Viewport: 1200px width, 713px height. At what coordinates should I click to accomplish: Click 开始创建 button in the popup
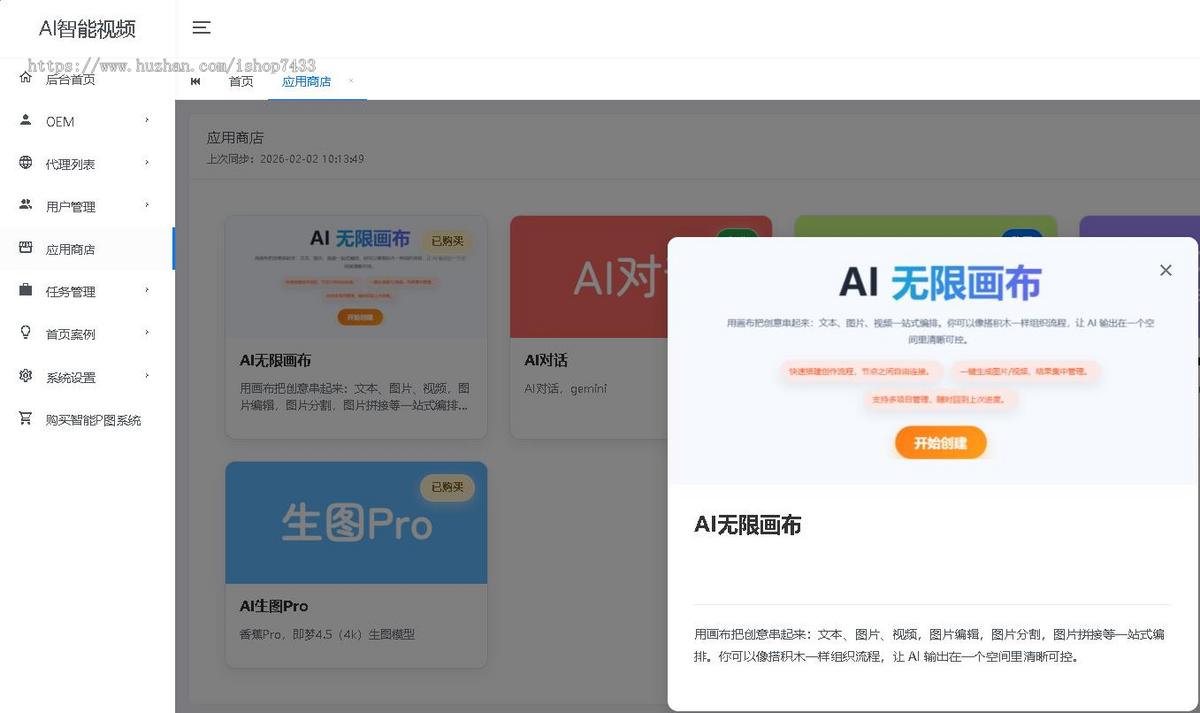coord(940,443)
